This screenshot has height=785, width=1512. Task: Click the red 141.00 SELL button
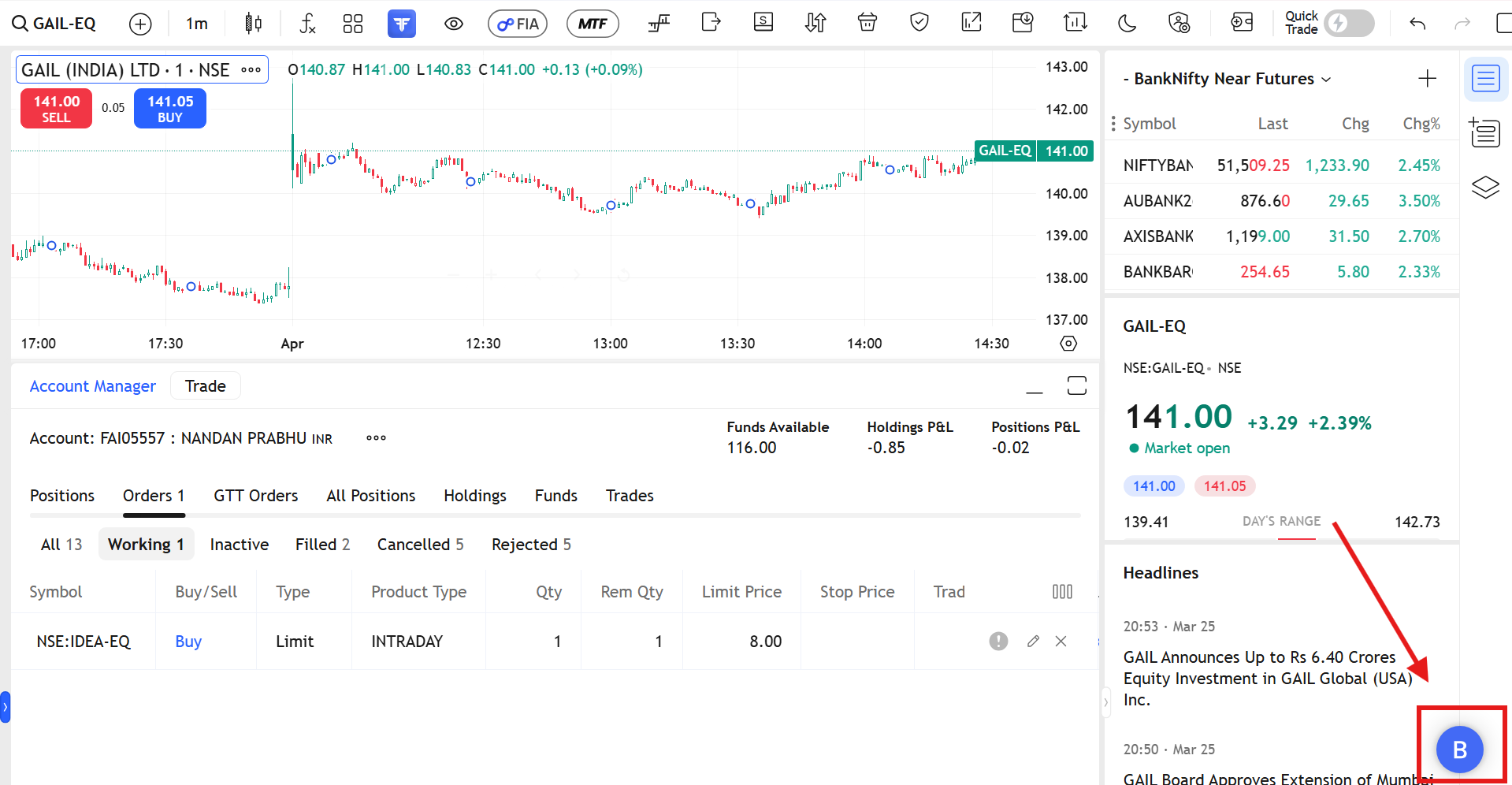56,109
